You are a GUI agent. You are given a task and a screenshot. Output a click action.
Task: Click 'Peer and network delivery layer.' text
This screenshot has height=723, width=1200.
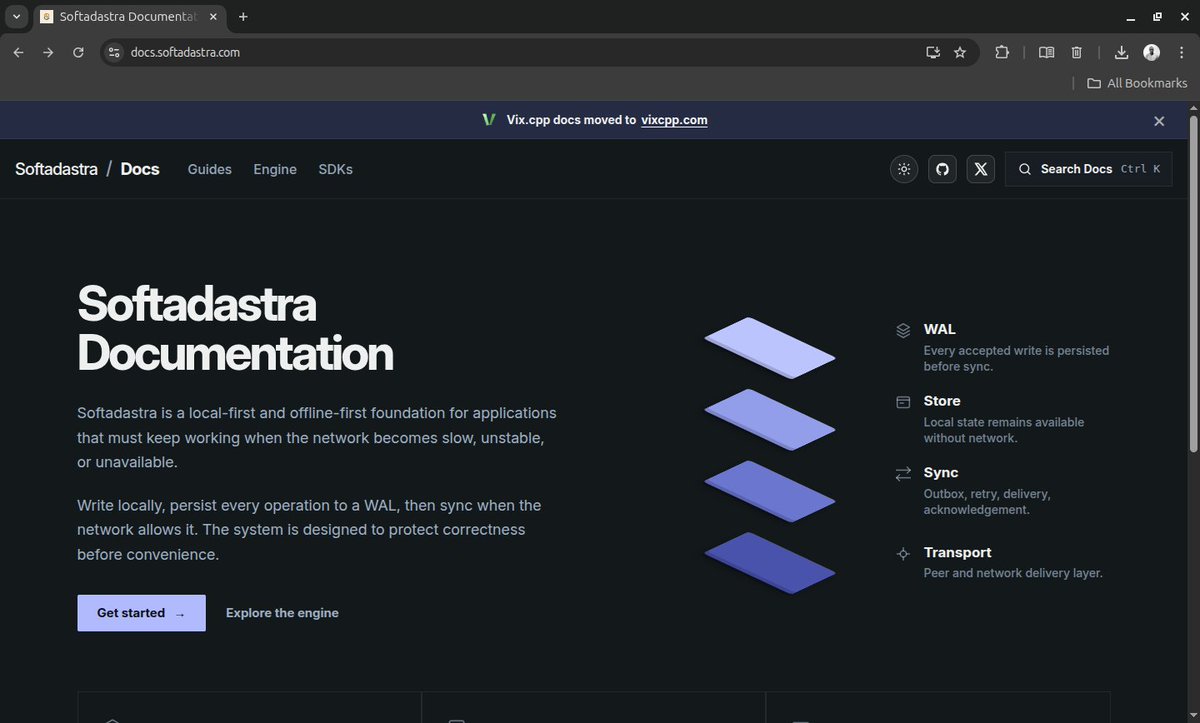pyautogui.click(x=1013, y=573)
